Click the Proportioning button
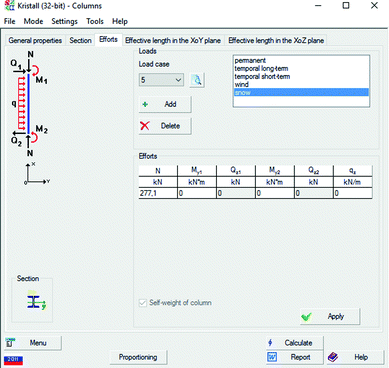This screenshot has width=389, height=368. (138, 357)
